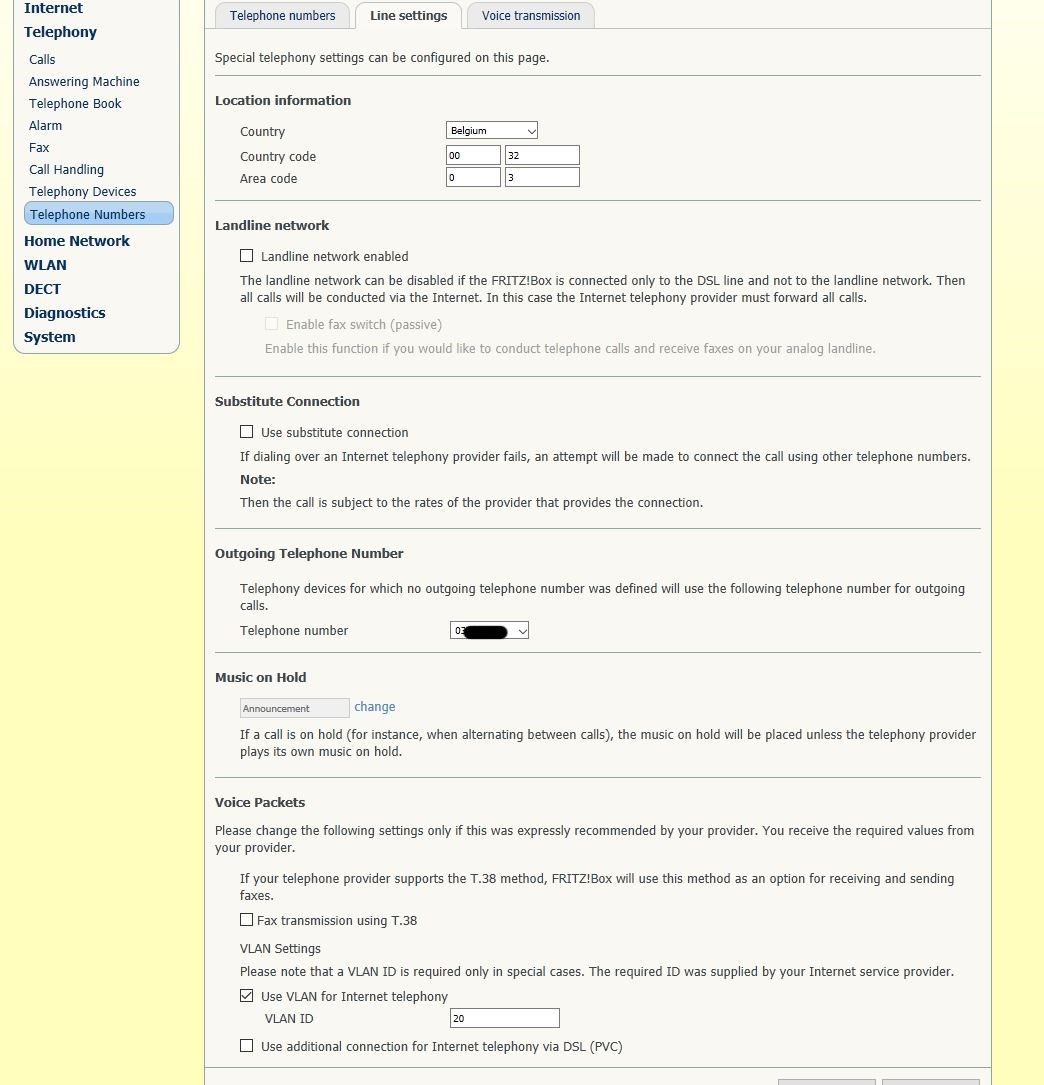Open the Country dropdown showing Belgium

click(492, 131)
